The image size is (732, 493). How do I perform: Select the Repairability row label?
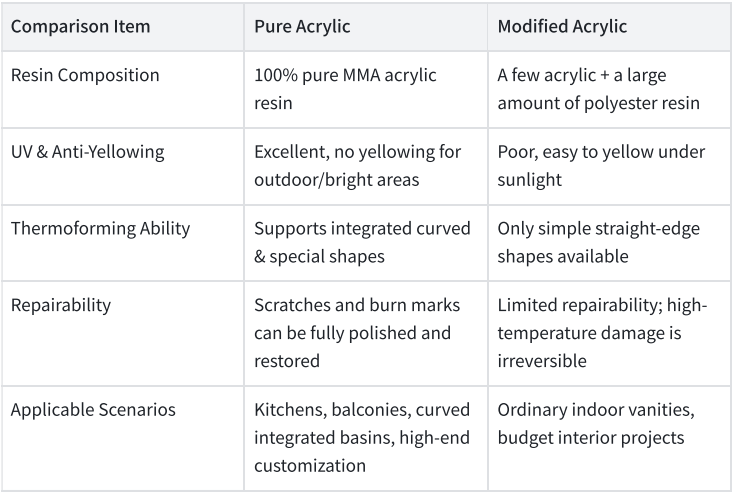click(x=61, y=305)
